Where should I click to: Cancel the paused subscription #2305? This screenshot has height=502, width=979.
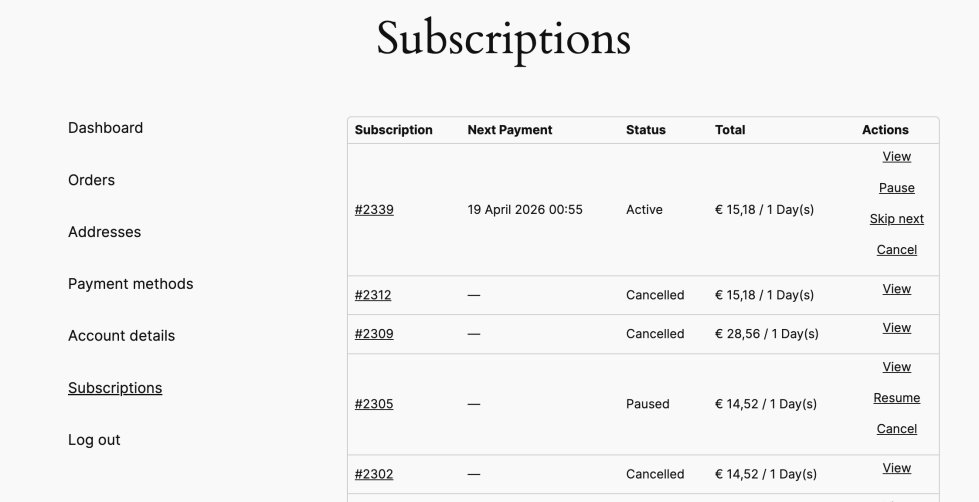pyautogui.click(x=897, y=429)
